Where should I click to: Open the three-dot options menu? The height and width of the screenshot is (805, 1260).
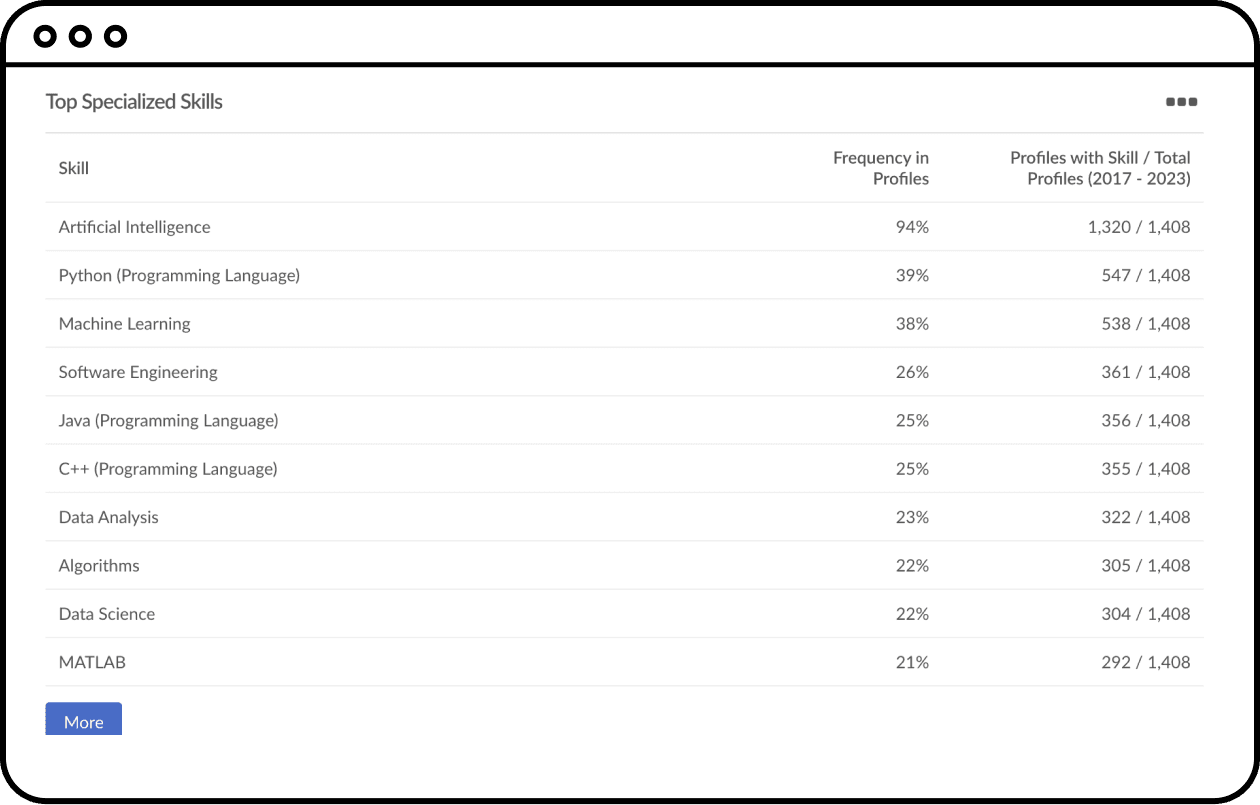coord(1181,102)
